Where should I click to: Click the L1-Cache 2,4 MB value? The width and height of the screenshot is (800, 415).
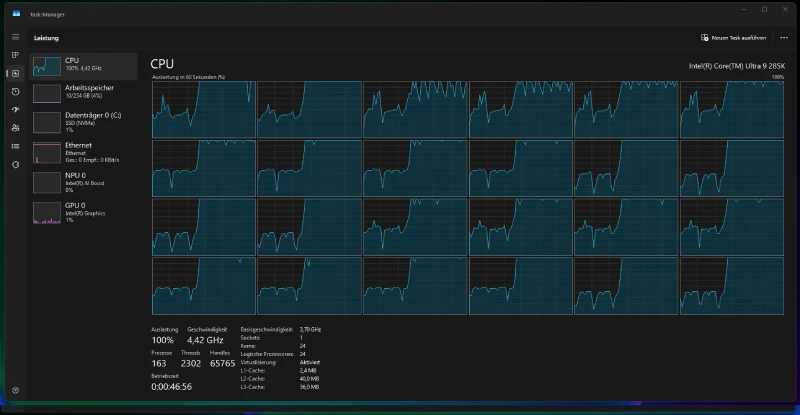pos(308,371)
